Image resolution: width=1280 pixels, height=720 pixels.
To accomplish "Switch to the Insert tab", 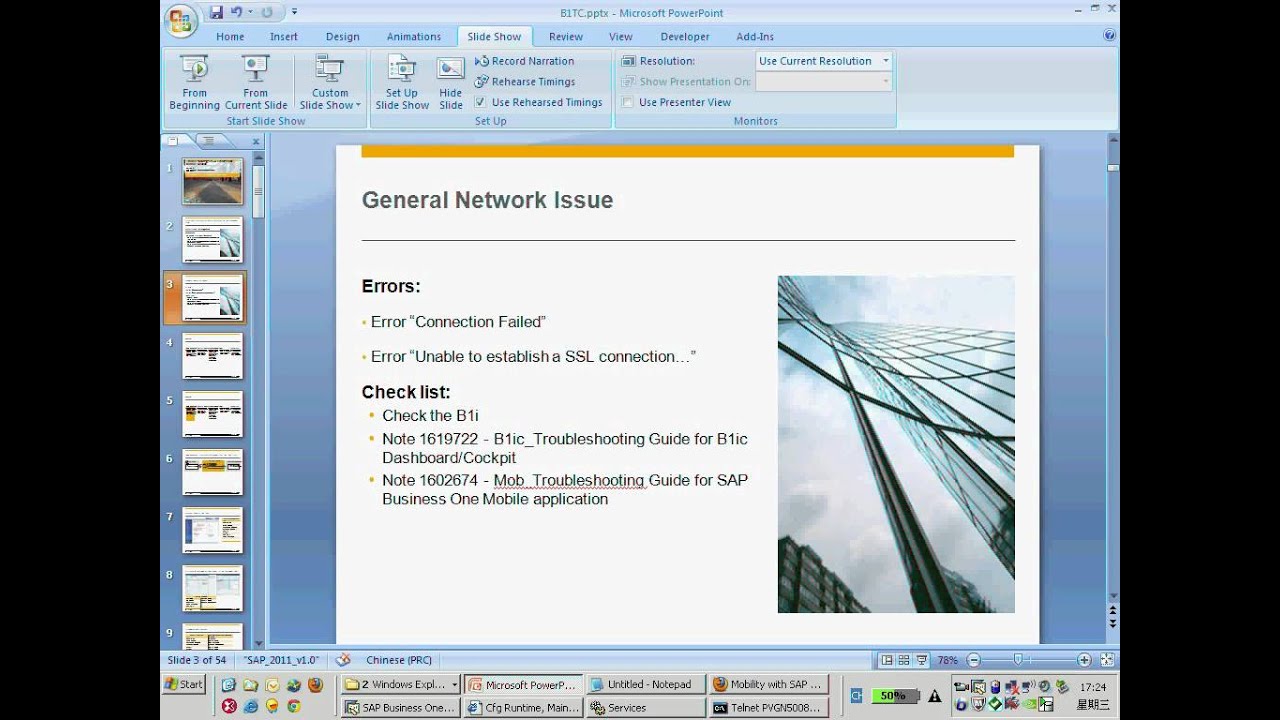I will (x=284, y=37).
